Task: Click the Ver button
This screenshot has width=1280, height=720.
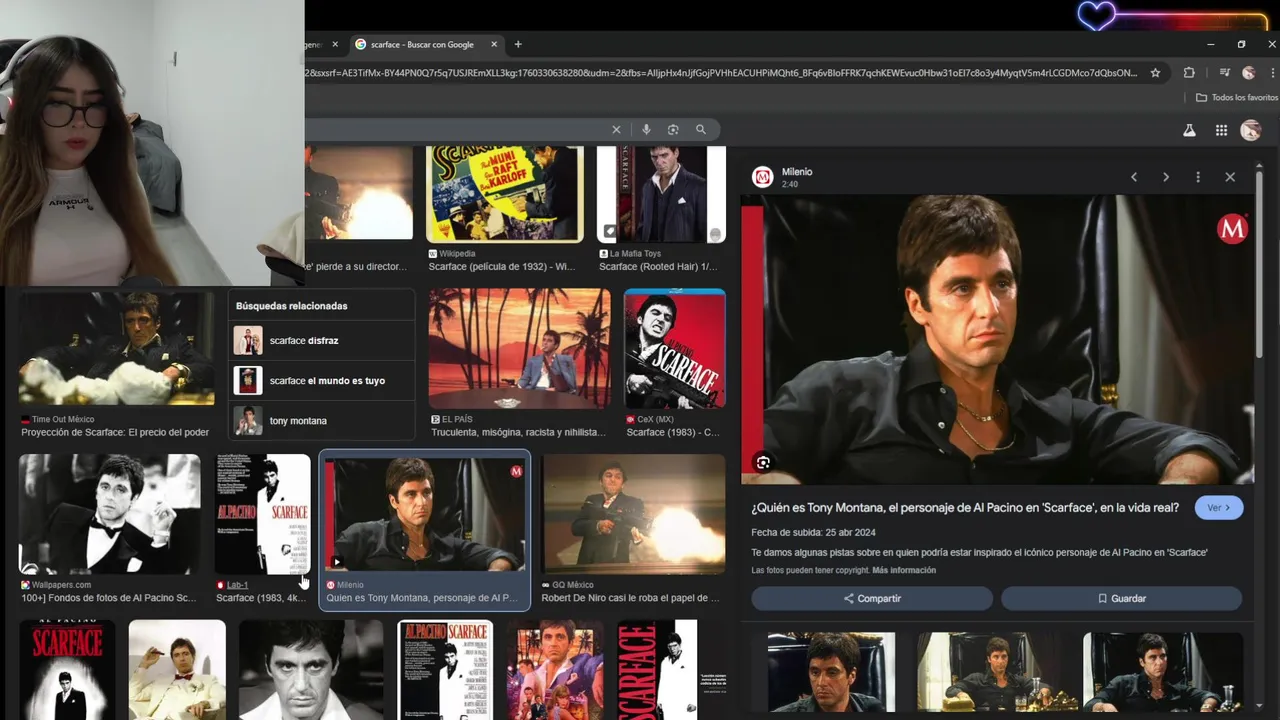Action: point(1218,508)
